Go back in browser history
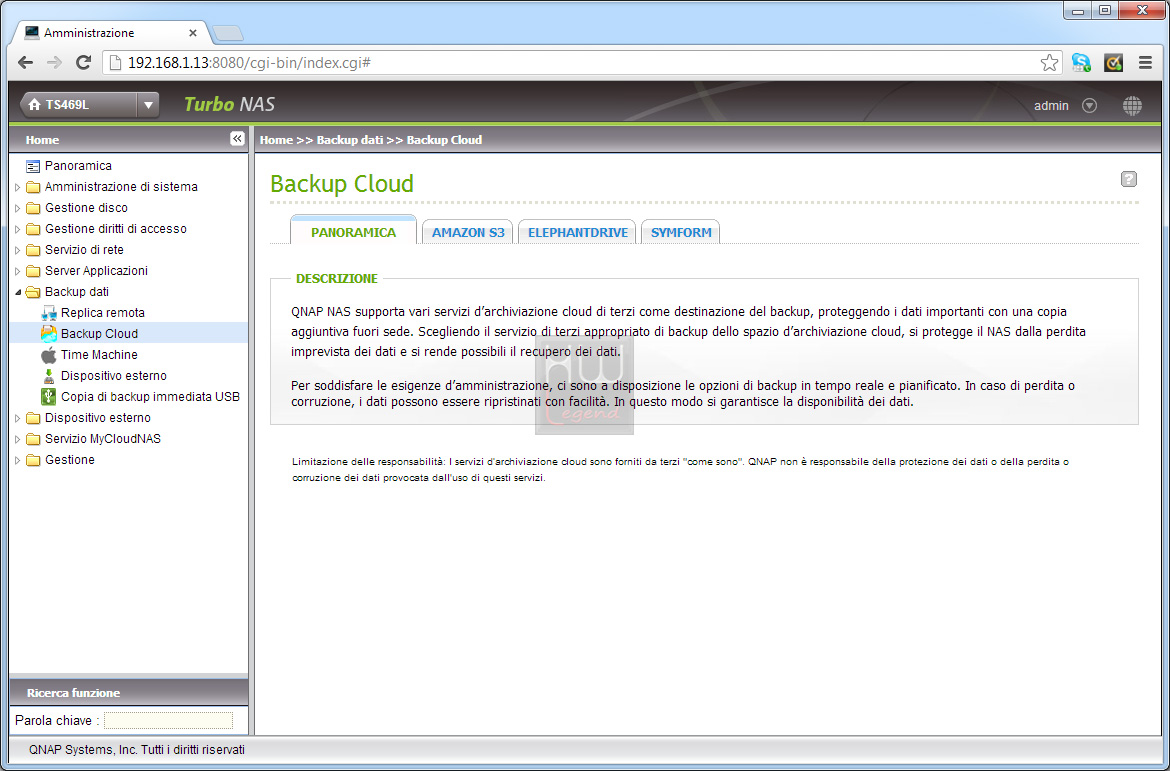 (x=25, y=63)
